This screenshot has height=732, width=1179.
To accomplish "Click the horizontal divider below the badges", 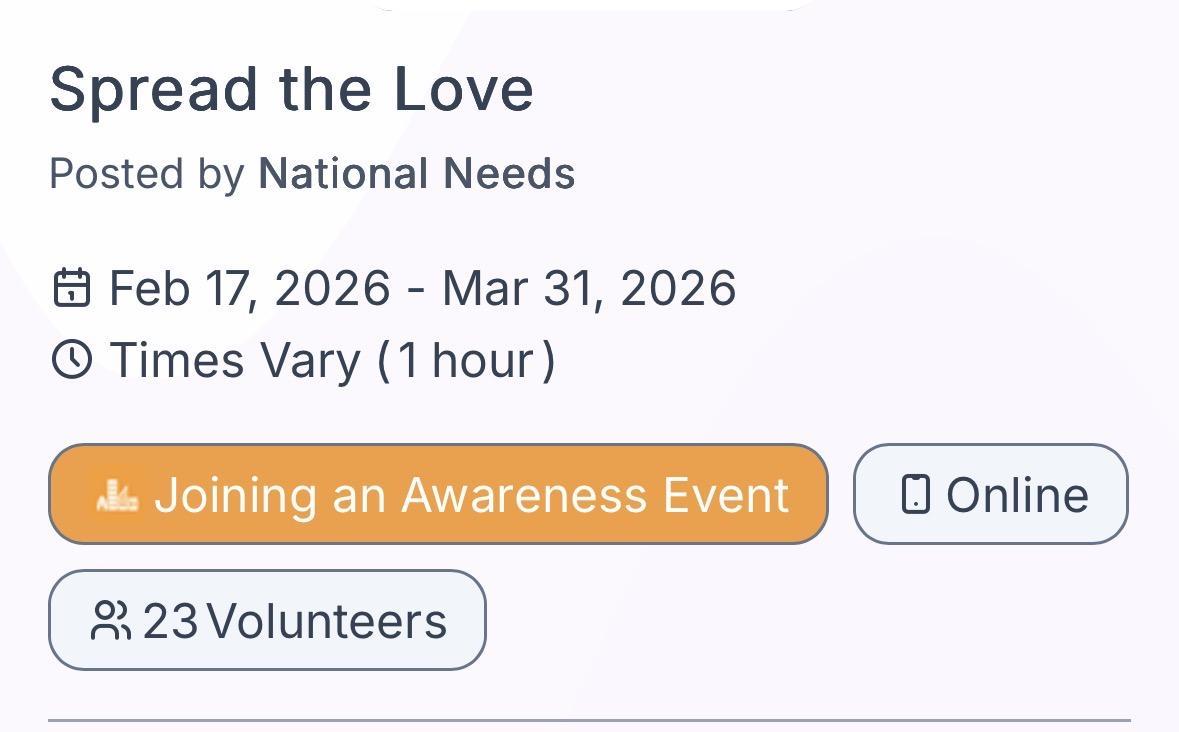I will 589,719.
